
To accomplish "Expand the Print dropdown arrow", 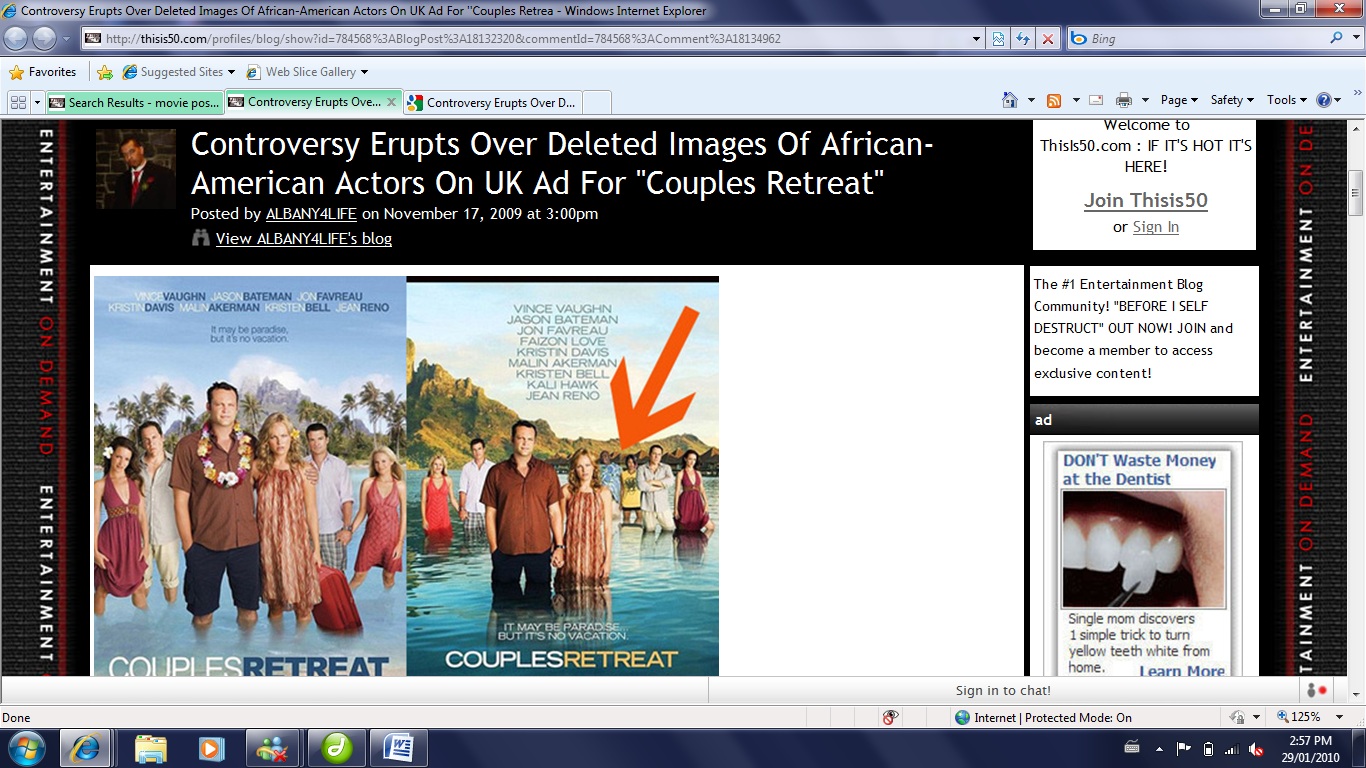I will click(1145, 100).
